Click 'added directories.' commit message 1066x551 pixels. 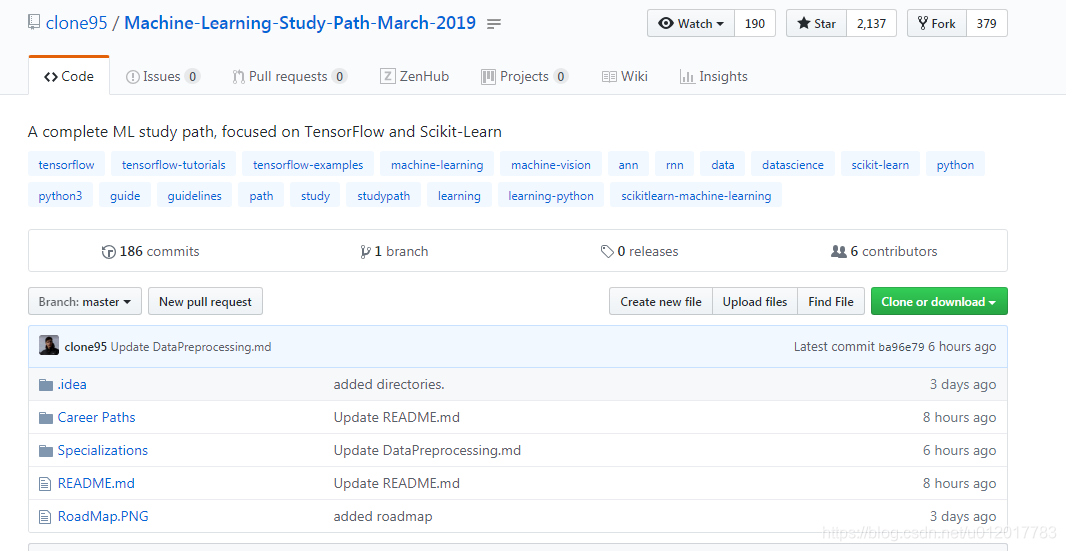pyautogui.click(x=389, y=384)
